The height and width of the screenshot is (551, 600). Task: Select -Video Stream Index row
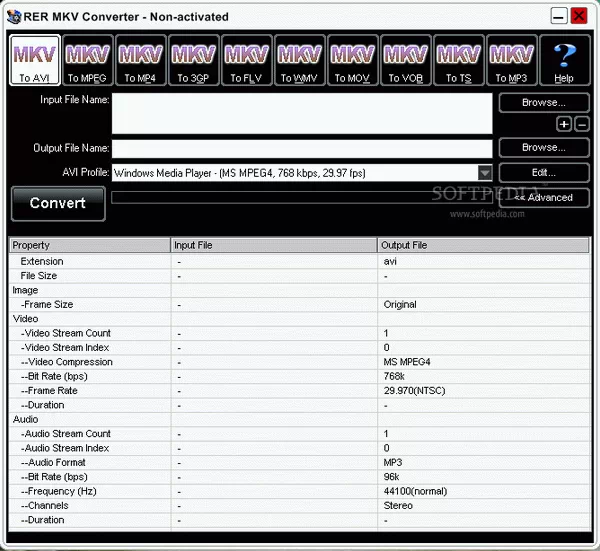tap(300, 348)
